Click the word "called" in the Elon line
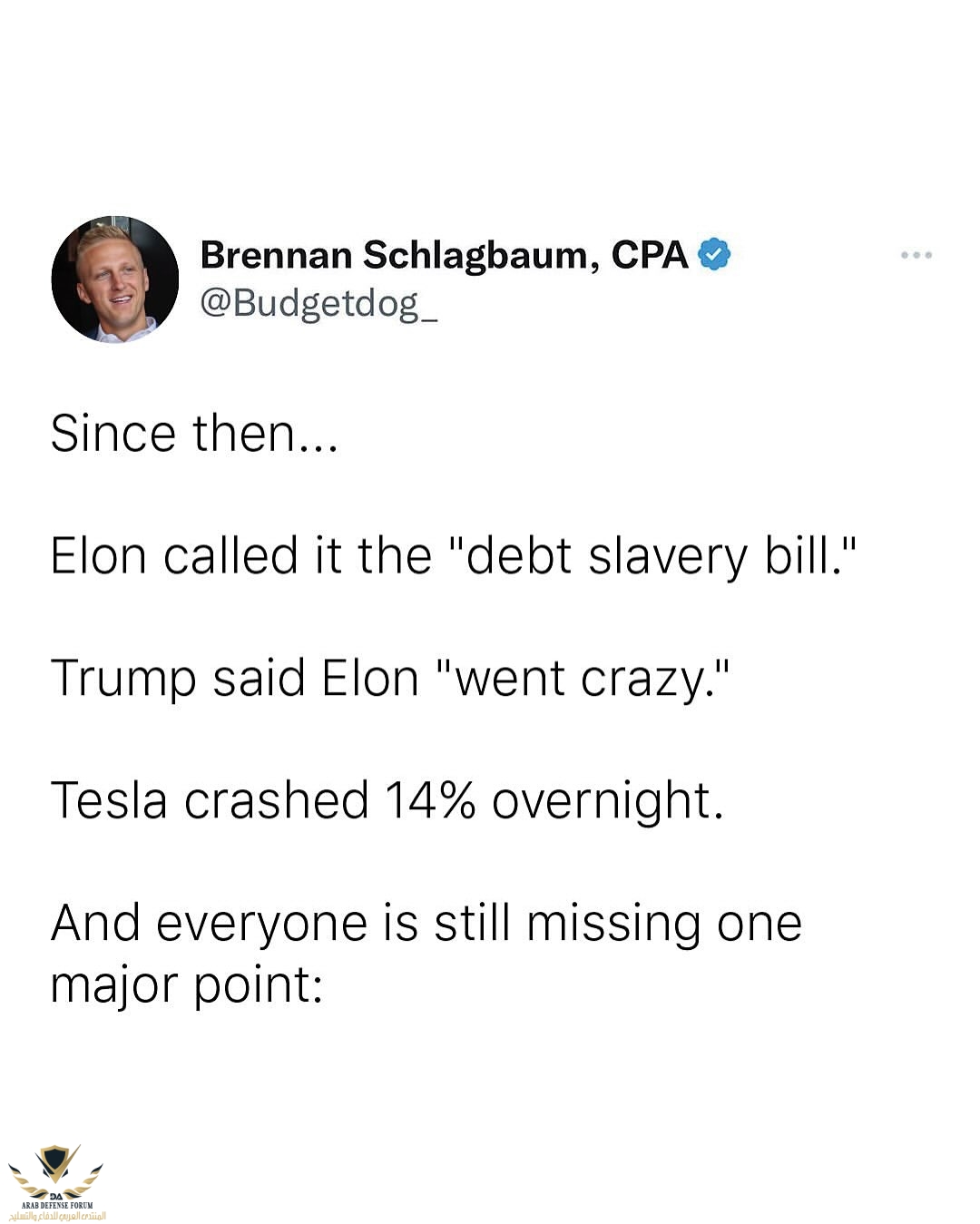Screen dimensions: 980x1224 [230, 555]
